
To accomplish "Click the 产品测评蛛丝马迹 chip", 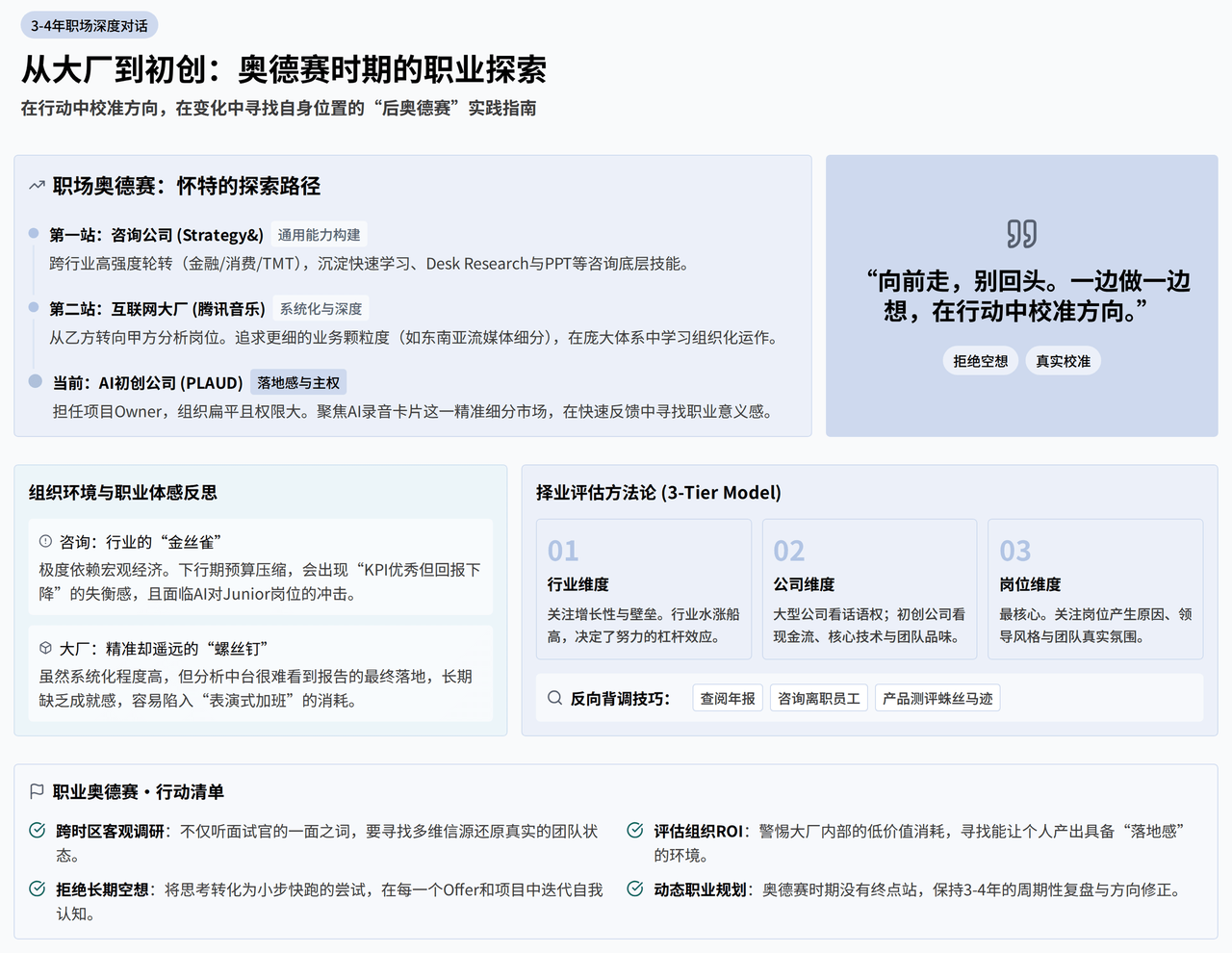I will click(x=937, y=699).
